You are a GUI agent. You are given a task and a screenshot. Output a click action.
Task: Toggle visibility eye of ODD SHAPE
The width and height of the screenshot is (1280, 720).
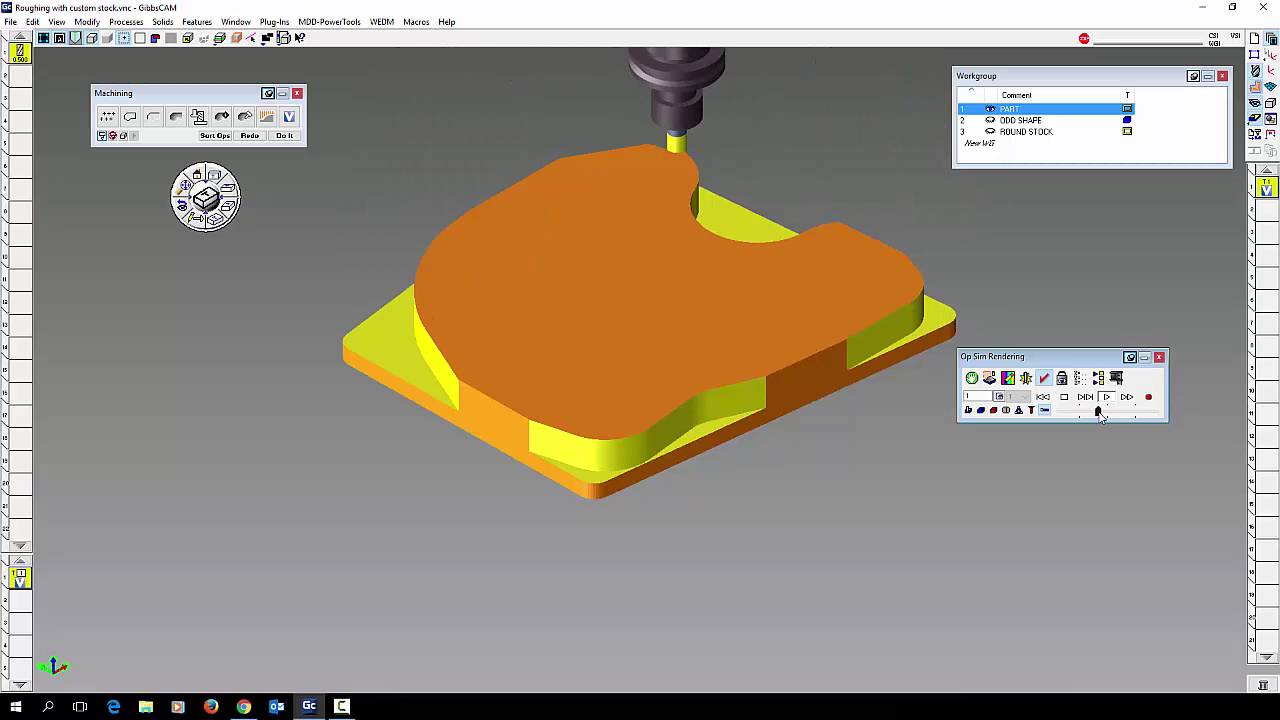(990, 120)
